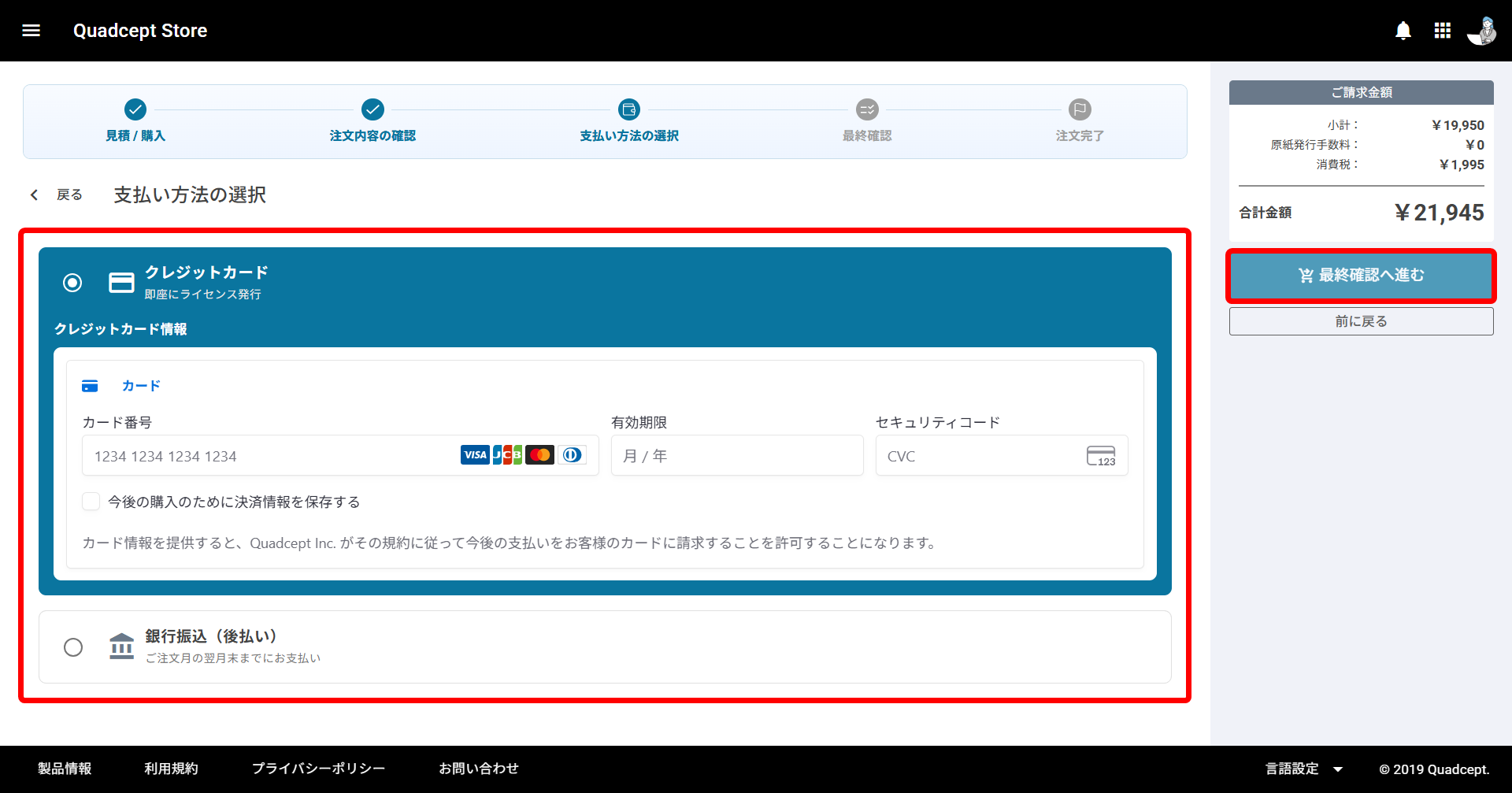1512x793 pixels.
Task: Click 銀行振込（後払い） option title
Action: click(x=211, y=636)
